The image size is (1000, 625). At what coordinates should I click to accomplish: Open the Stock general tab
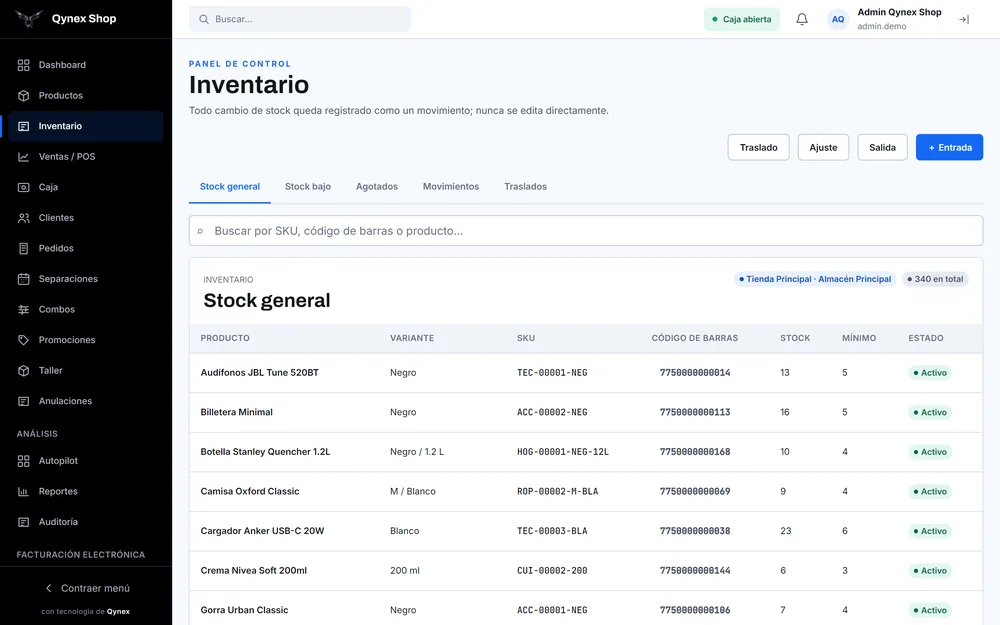coord(230,186)
